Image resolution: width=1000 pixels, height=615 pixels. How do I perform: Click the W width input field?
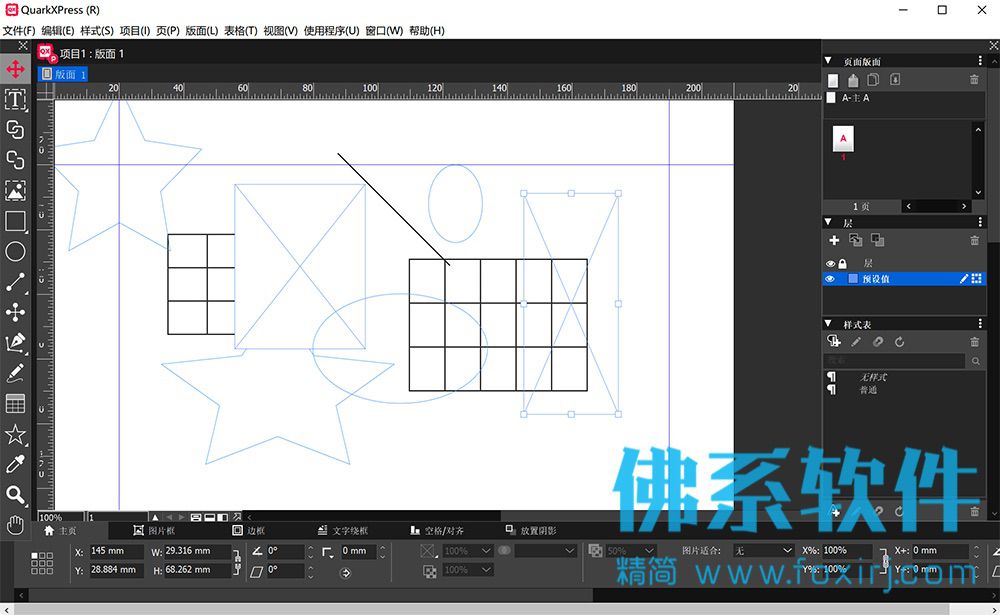coord(196,551)
